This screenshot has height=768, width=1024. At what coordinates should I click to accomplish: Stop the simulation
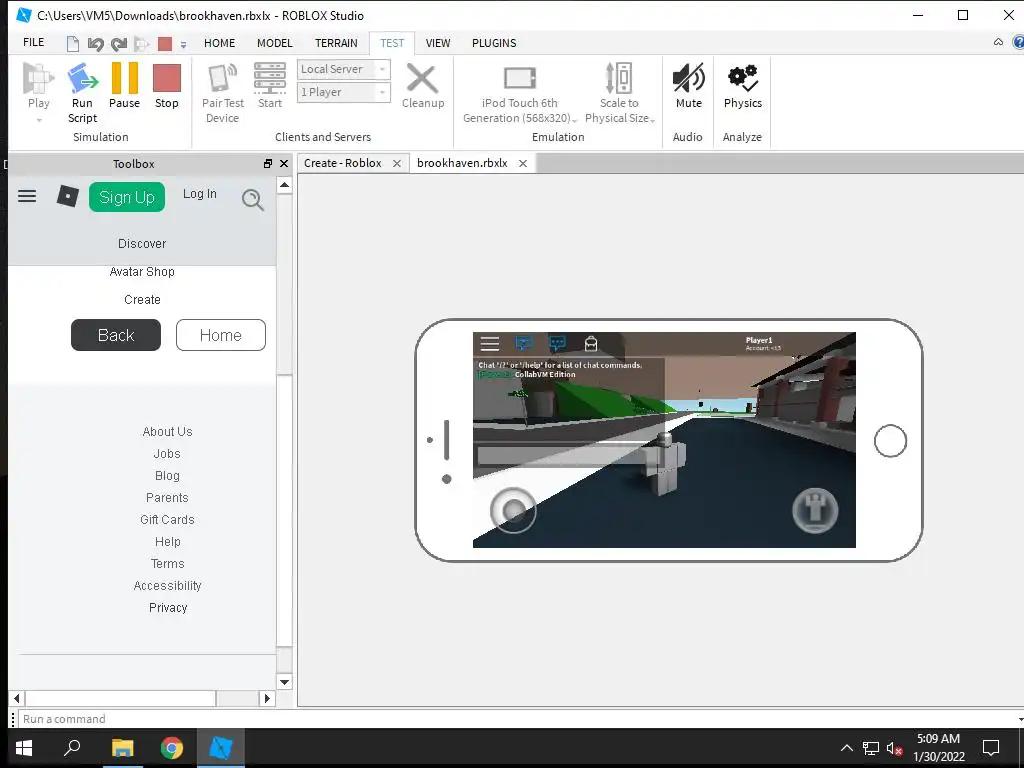pyautogui.click(x=167, y=78)
